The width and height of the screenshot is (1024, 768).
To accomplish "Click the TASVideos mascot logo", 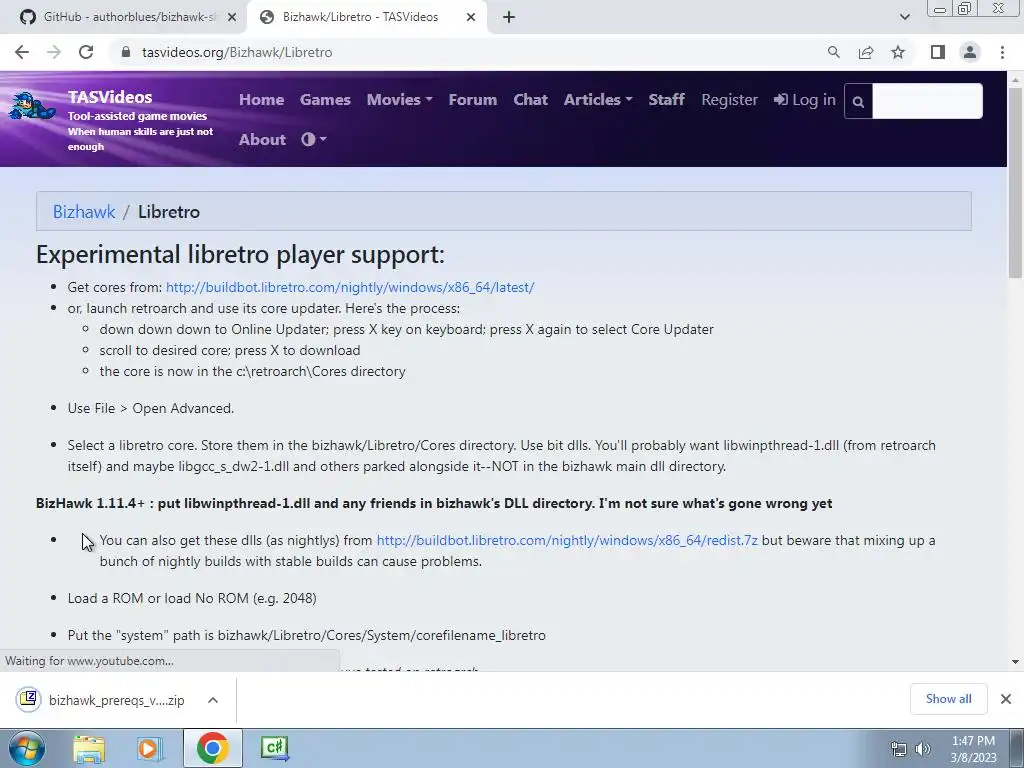I will (x=32, y=106).
